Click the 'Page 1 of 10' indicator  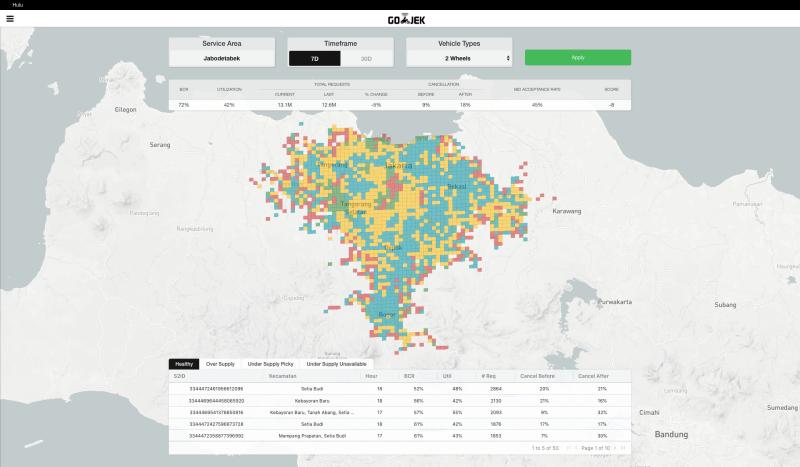click(x=595, y=448)
